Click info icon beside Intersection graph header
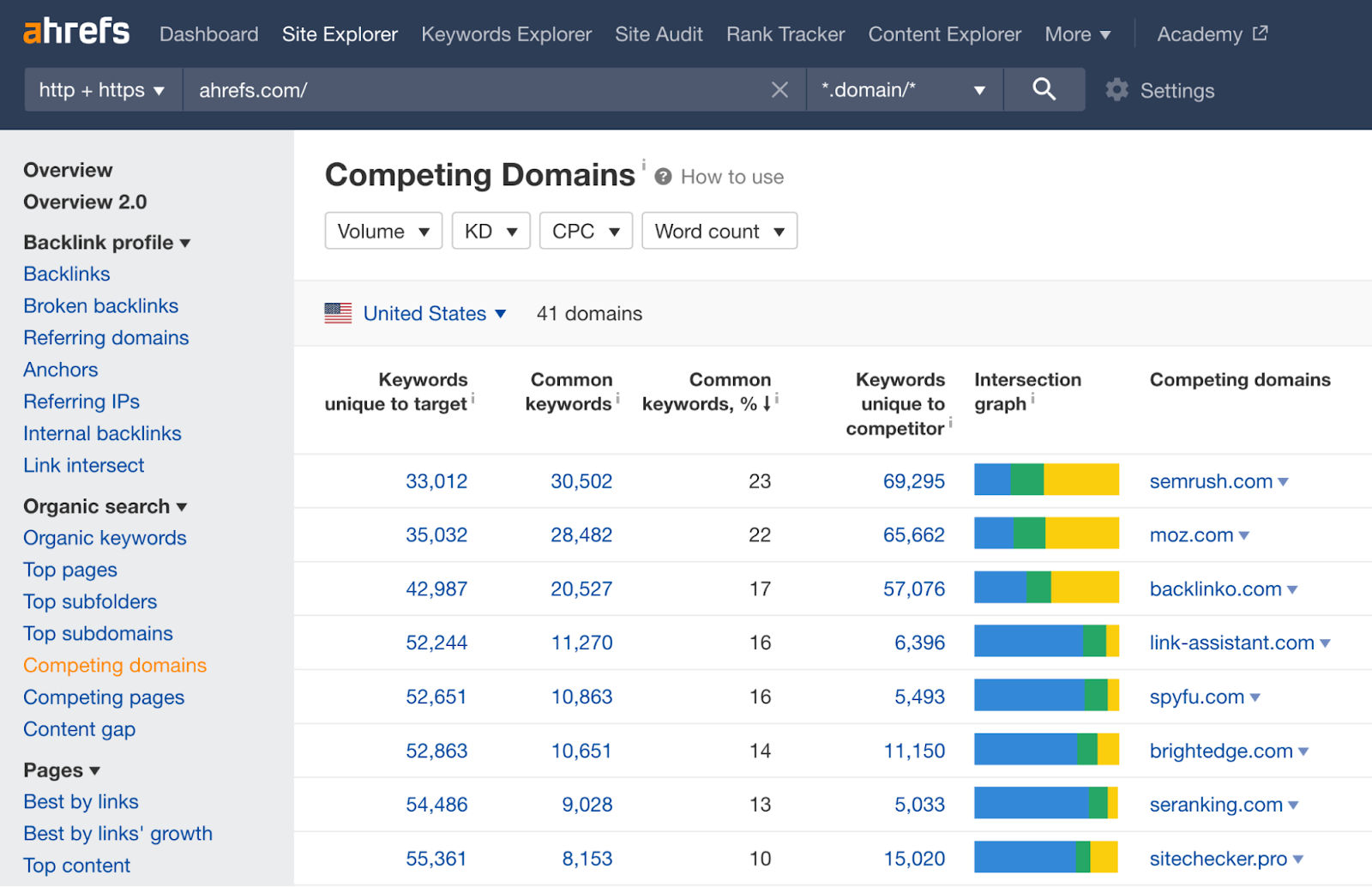The image size is (1372, 887). 1032,398
